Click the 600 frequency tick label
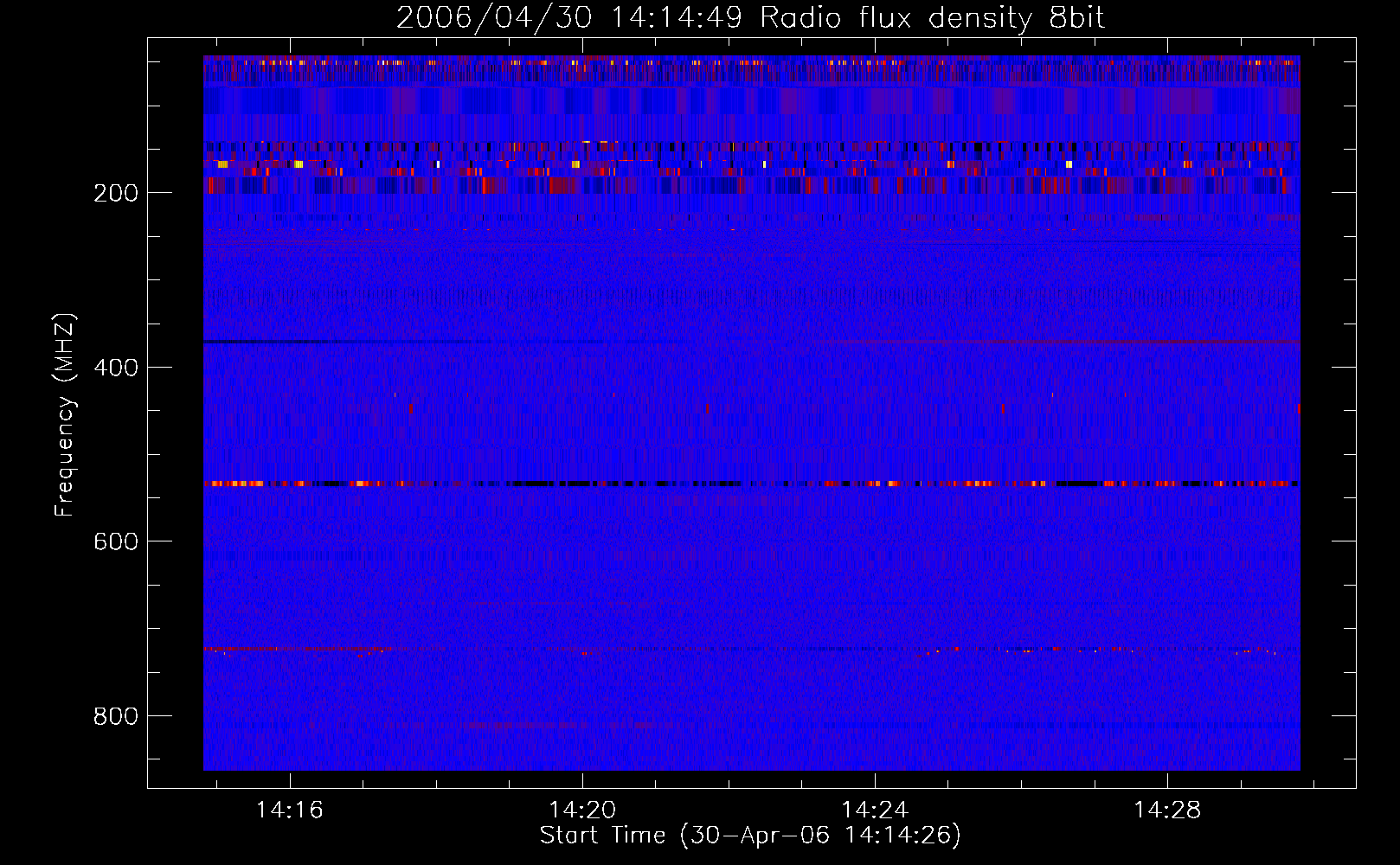Viewport: 1400px width, 865px height. click(116, 541)
